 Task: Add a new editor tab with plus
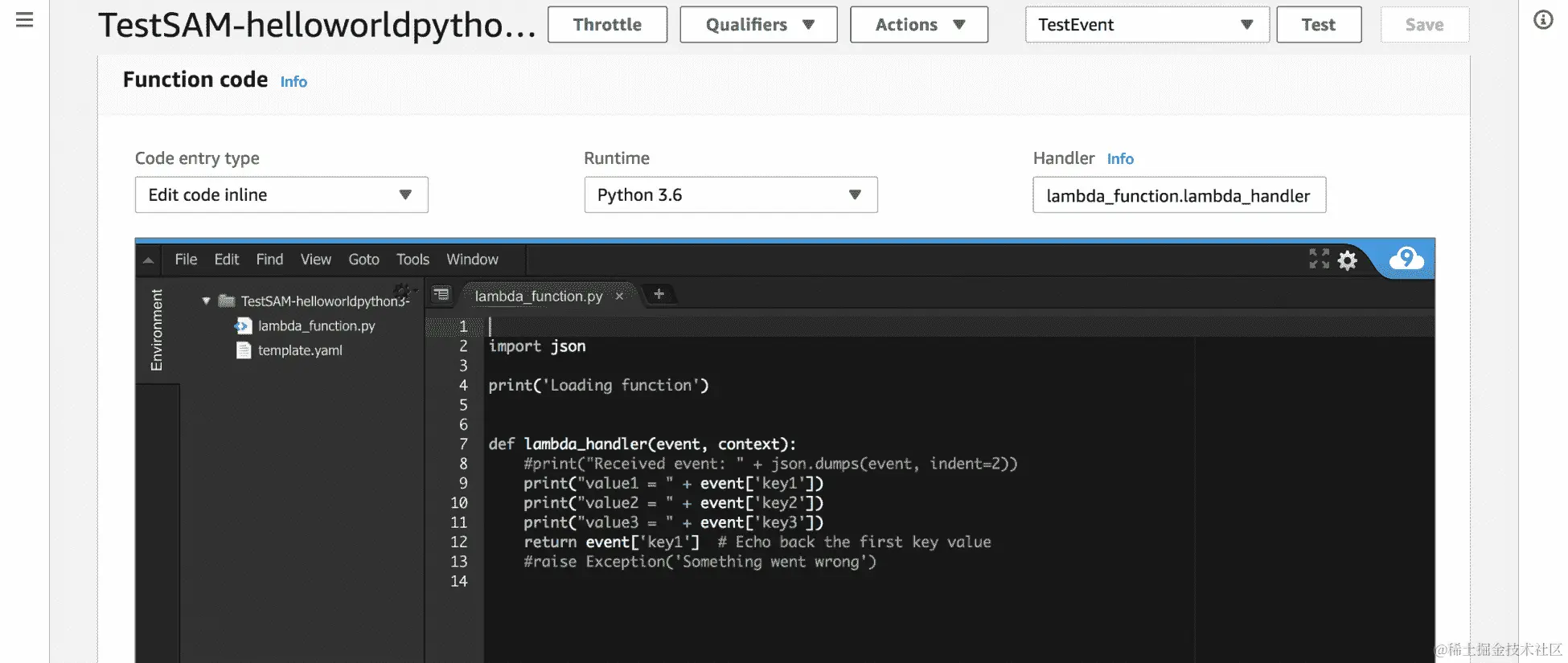coord(659,294)
